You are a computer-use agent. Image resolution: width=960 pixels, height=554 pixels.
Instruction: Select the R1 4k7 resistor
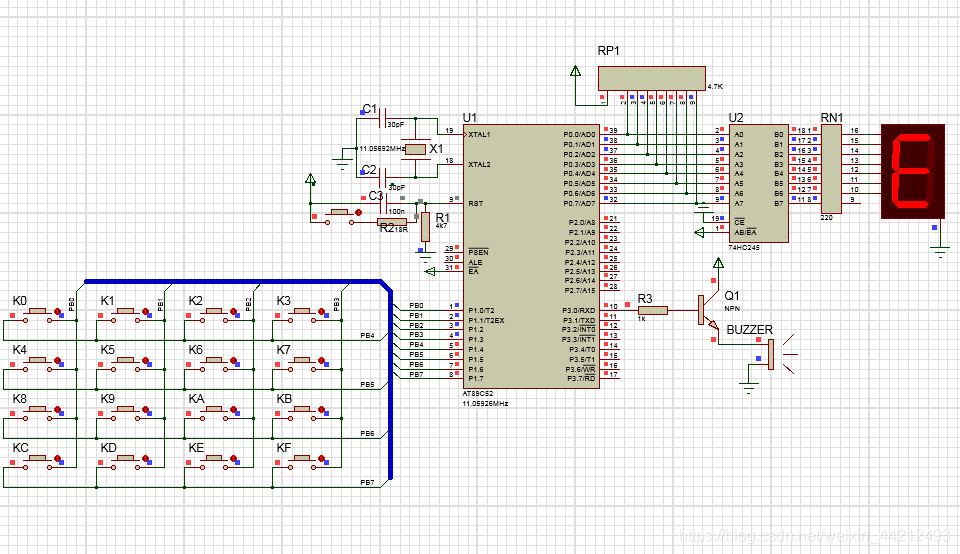click(x=425, y=225)
